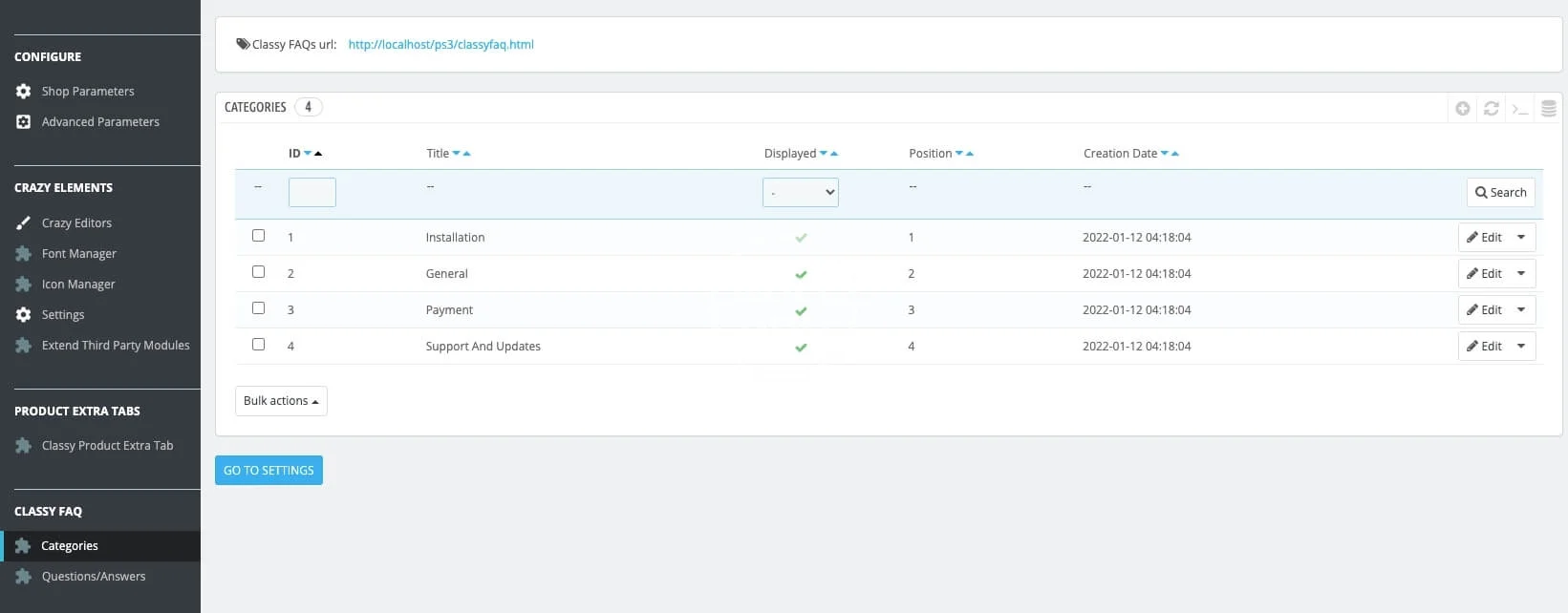Sort ID column ascending arrow

click(318, 154)
